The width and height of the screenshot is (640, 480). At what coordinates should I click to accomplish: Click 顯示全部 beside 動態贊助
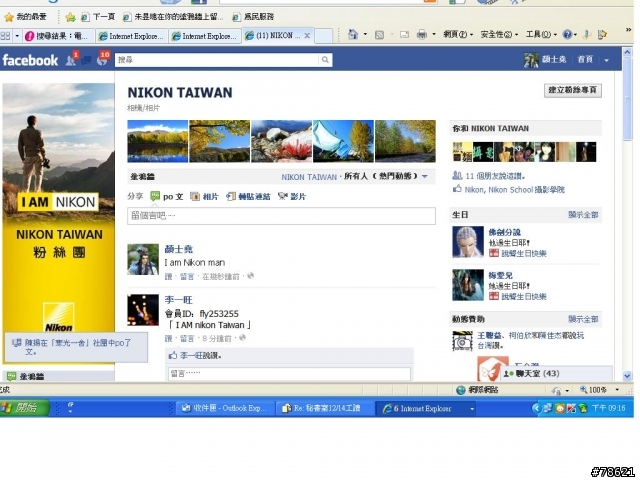click(583, 319)
